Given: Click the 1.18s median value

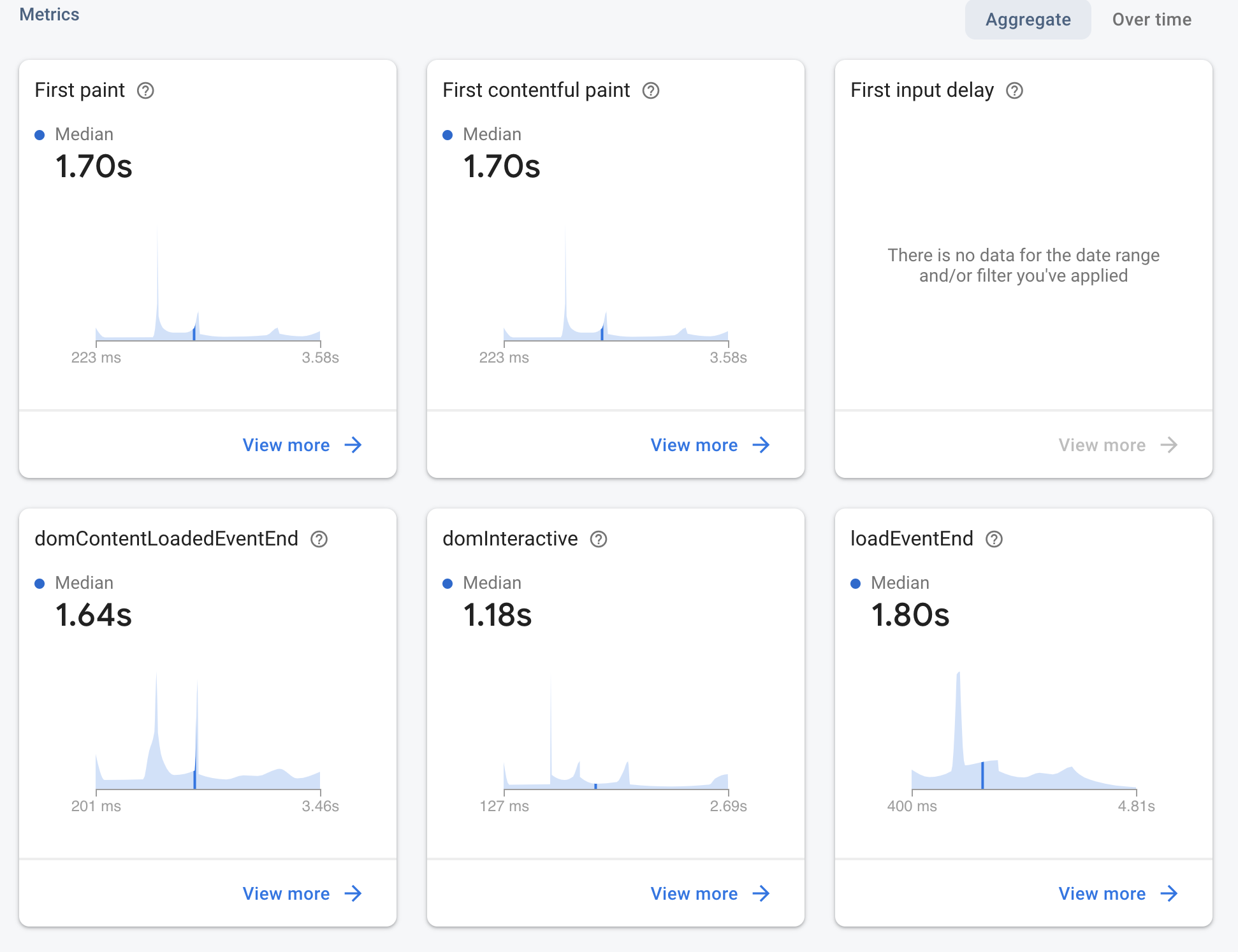Looking at the screenshot, I should pyautogui.click(x=497, y=615).
